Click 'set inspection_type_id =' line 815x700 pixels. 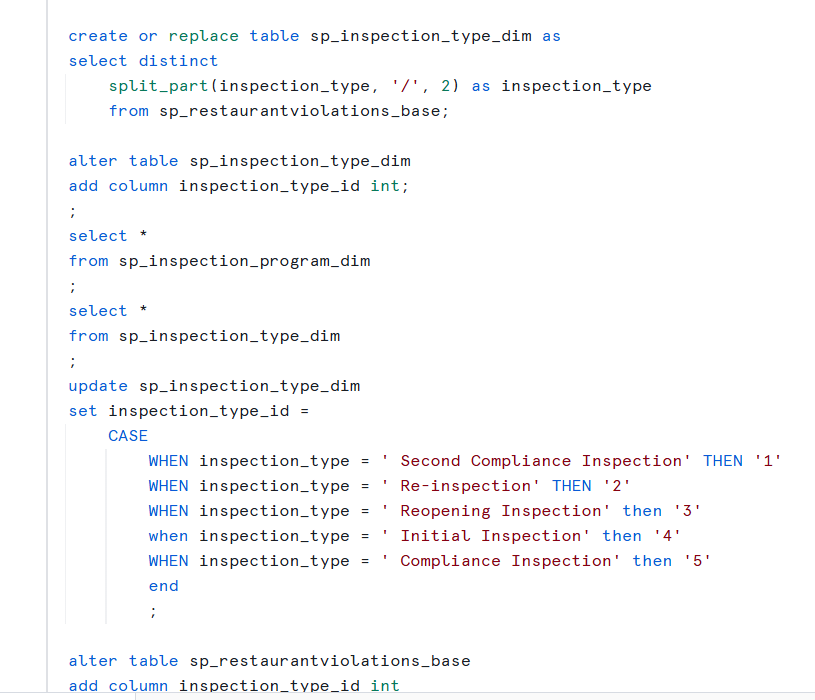pyautogui.click(x=189, y=411)
